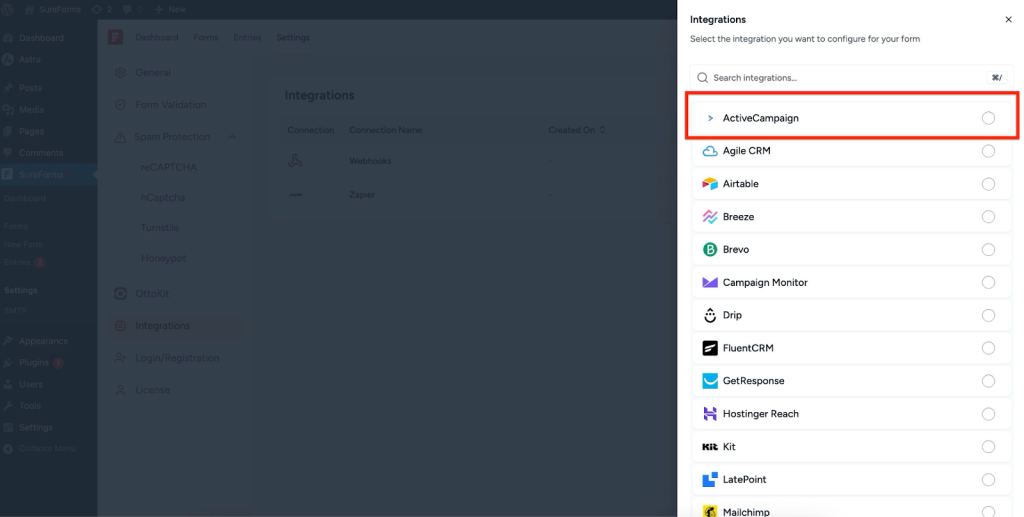The image size is (1024, 517).
Task: Select the Campaign Monitor radio button
Action: click(x=988, y=283)
